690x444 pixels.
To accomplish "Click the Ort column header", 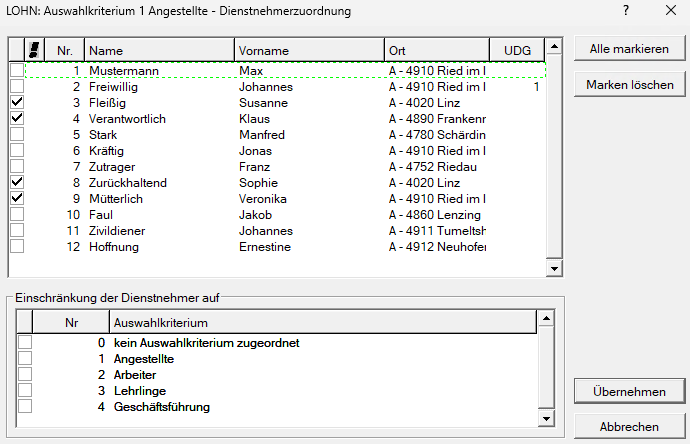I will [x=436, y=49].
